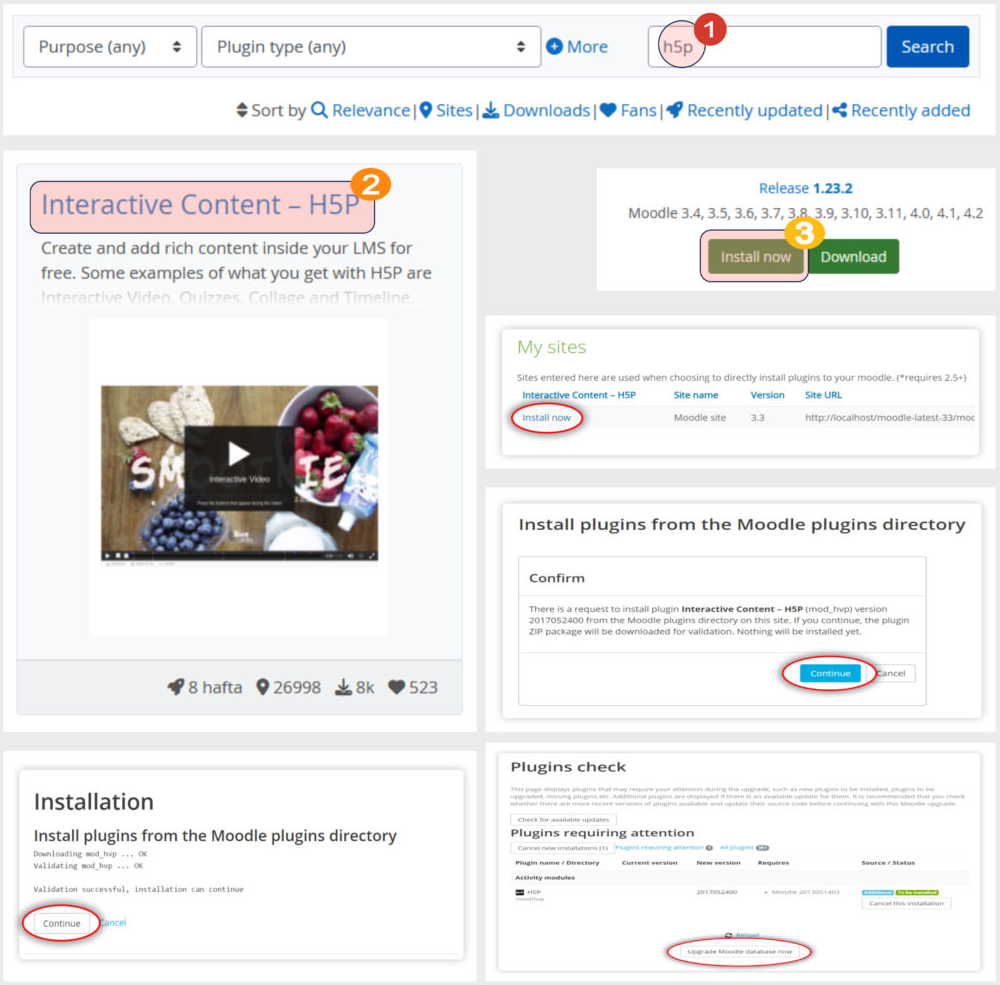Open the All plugins filter link
This screenshot has width=1000, height=985.
click(x=737, y=848)
